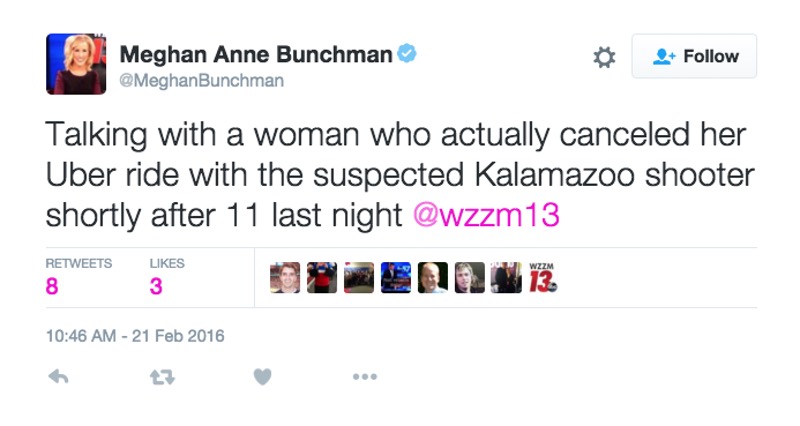The image size is (800, 426).
Task: Retweet this tweet using the retweet icon
Action: (162, 377)
